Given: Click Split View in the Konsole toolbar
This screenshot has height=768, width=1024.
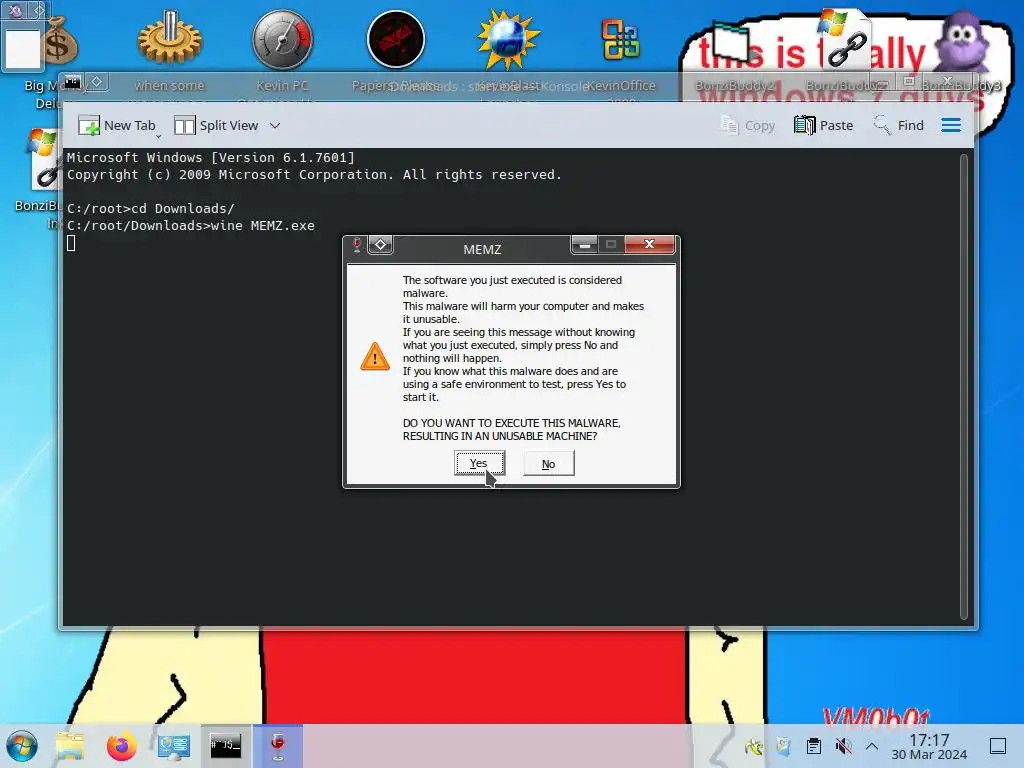Looking at the screenshot, I should [216, 125].
